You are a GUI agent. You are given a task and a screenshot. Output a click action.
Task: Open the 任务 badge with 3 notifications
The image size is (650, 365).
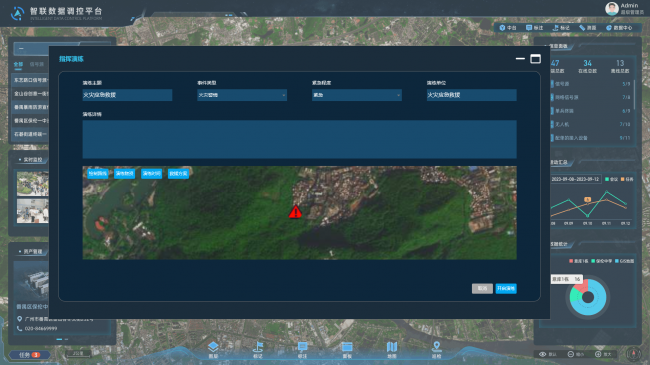[29, 355]
